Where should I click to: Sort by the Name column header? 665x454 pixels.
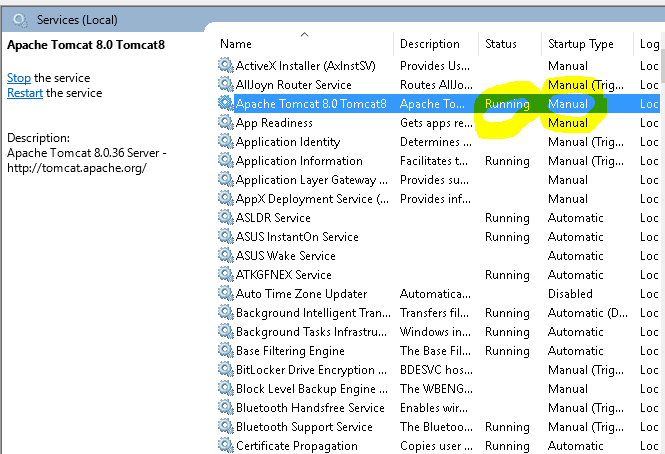click(x=236, y=44)
